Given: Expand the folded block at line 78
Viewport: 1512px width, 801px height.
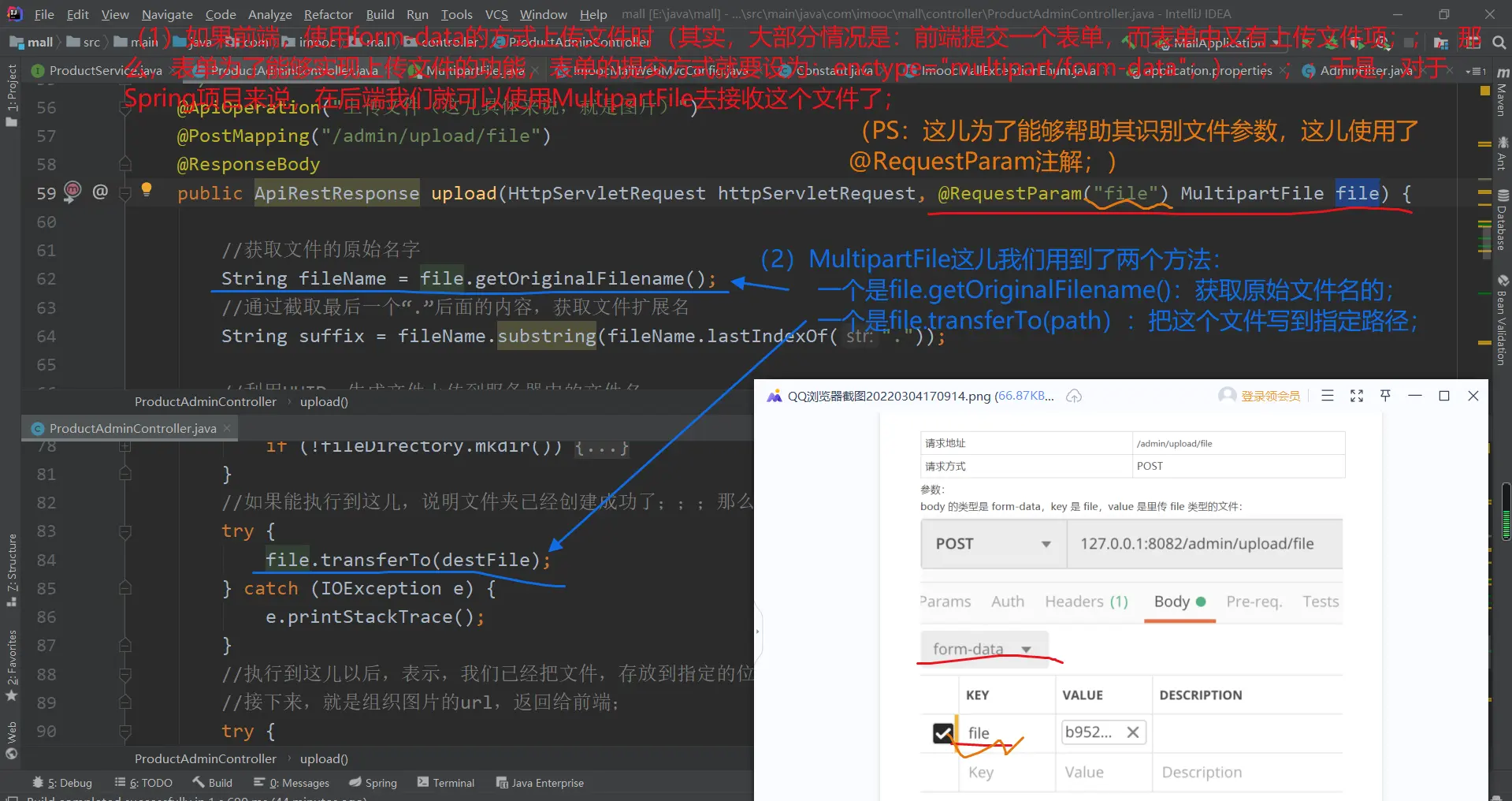Looking at the screenshot, I should point(124,446).
